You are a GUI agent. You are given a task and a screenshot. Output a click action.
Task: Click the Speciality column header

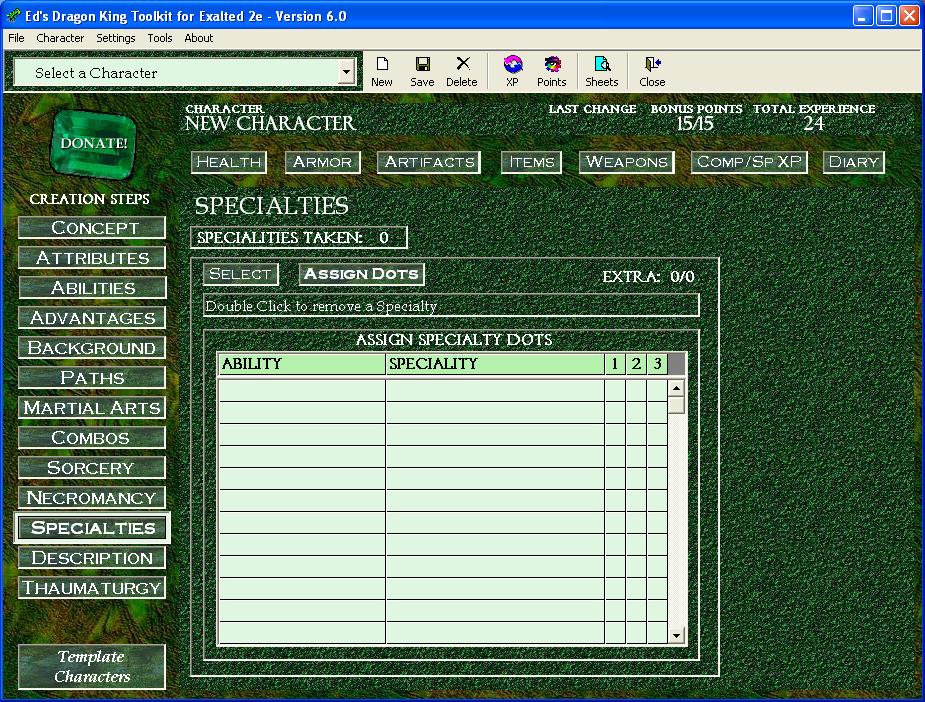point(495,364)
